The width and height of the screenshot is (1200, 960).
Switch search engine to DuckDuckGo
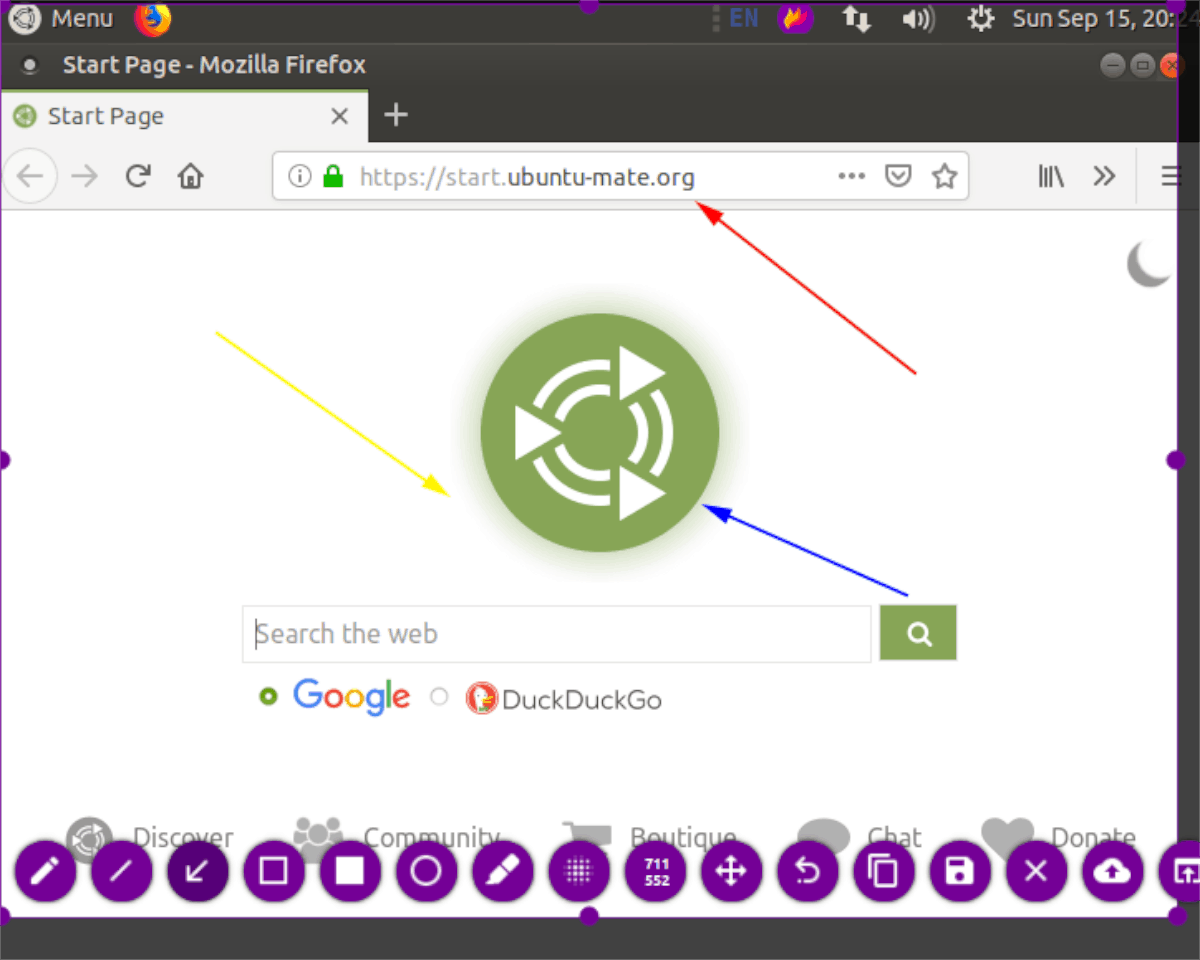tap(439, 697)
